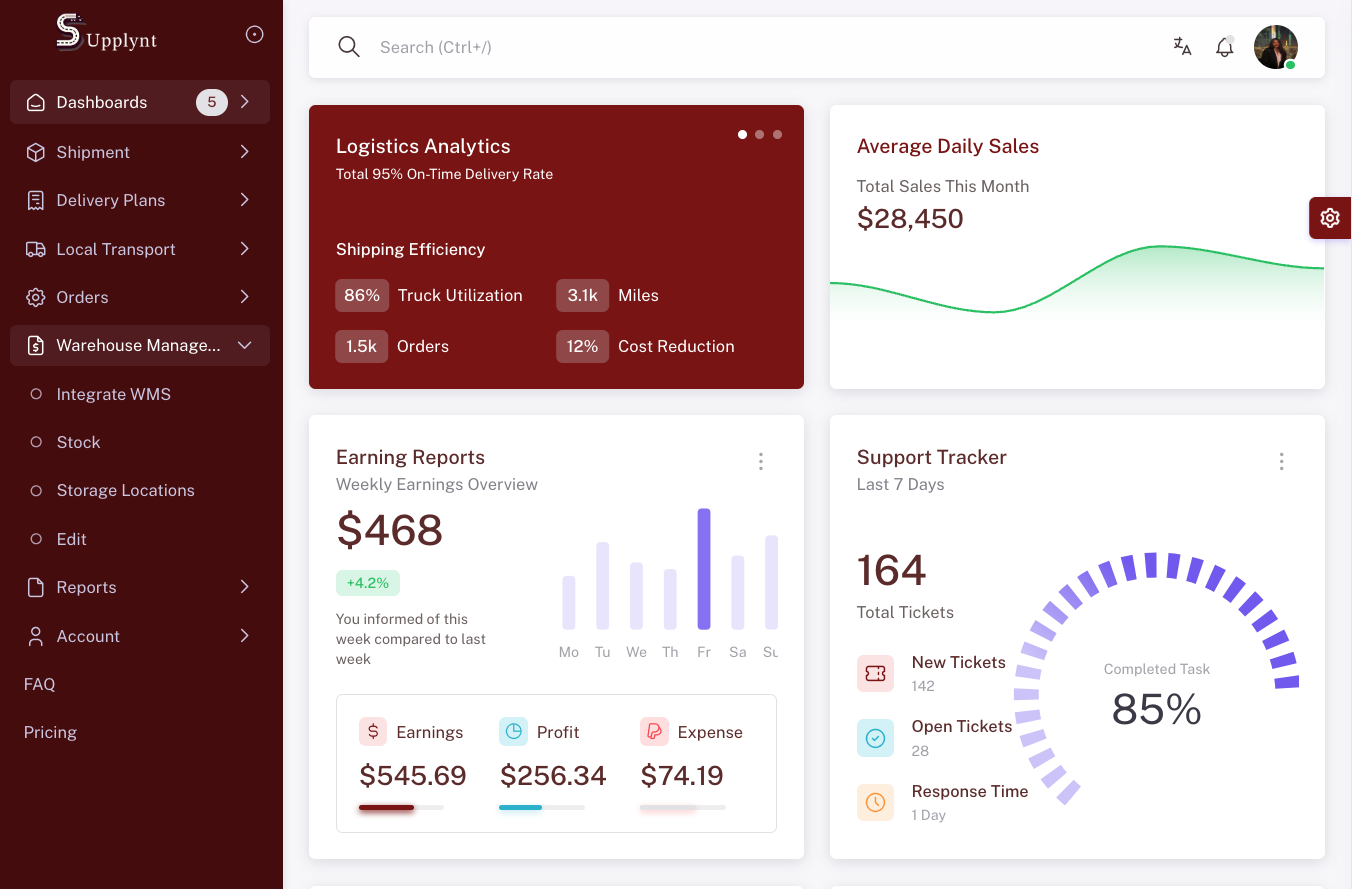Click the Earnings dollar icon
Viewport: 1352px width, 889px height.
(373, 731)
